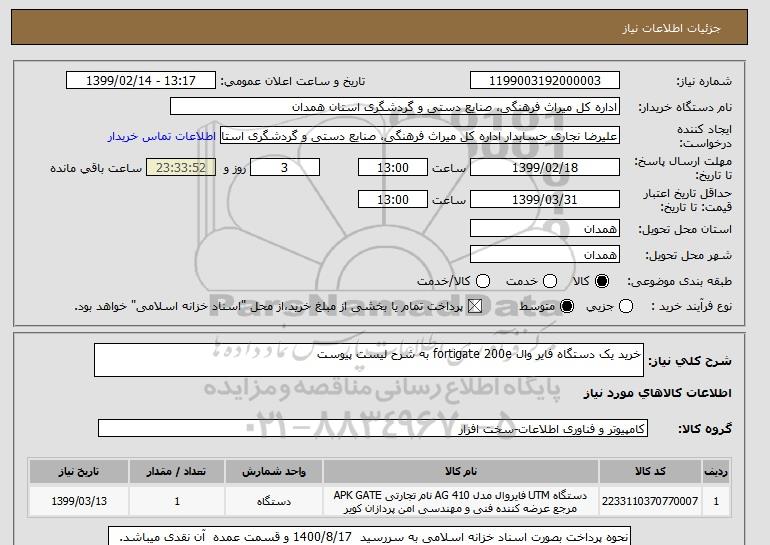Choose the متوسط purchase type radio
The width and height of the screenshot is (770, 545).
click(x=567, y=306)
